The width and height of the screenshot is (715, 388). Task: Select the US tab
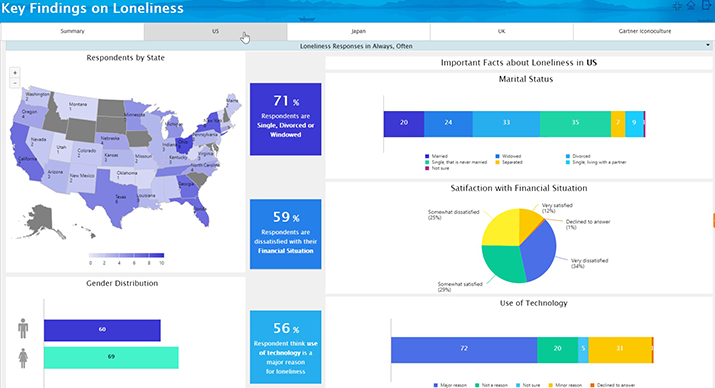[215, 31]
